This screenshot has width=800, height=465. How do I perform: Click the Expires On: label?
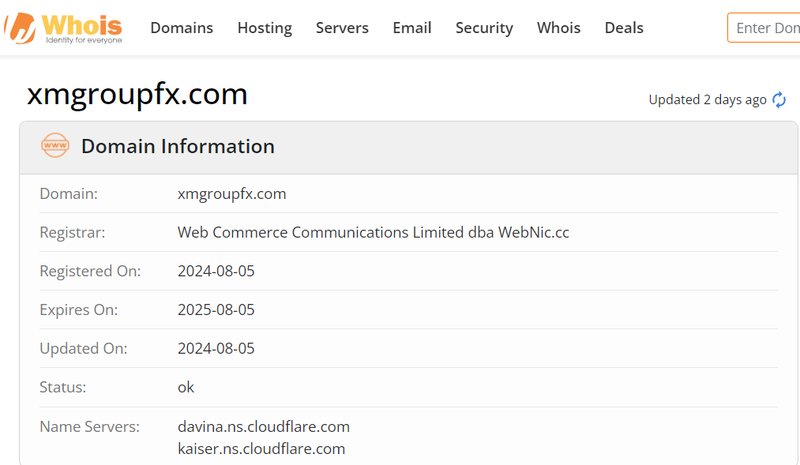(x=79, y=310)
